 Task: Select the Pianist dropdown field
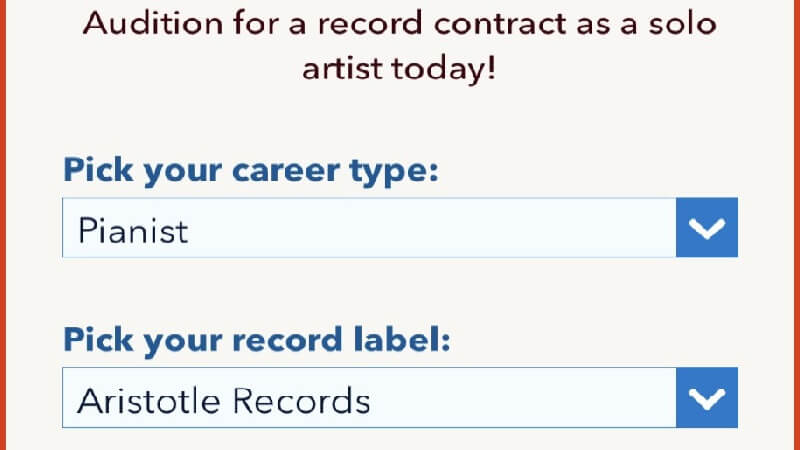(400, 228)
